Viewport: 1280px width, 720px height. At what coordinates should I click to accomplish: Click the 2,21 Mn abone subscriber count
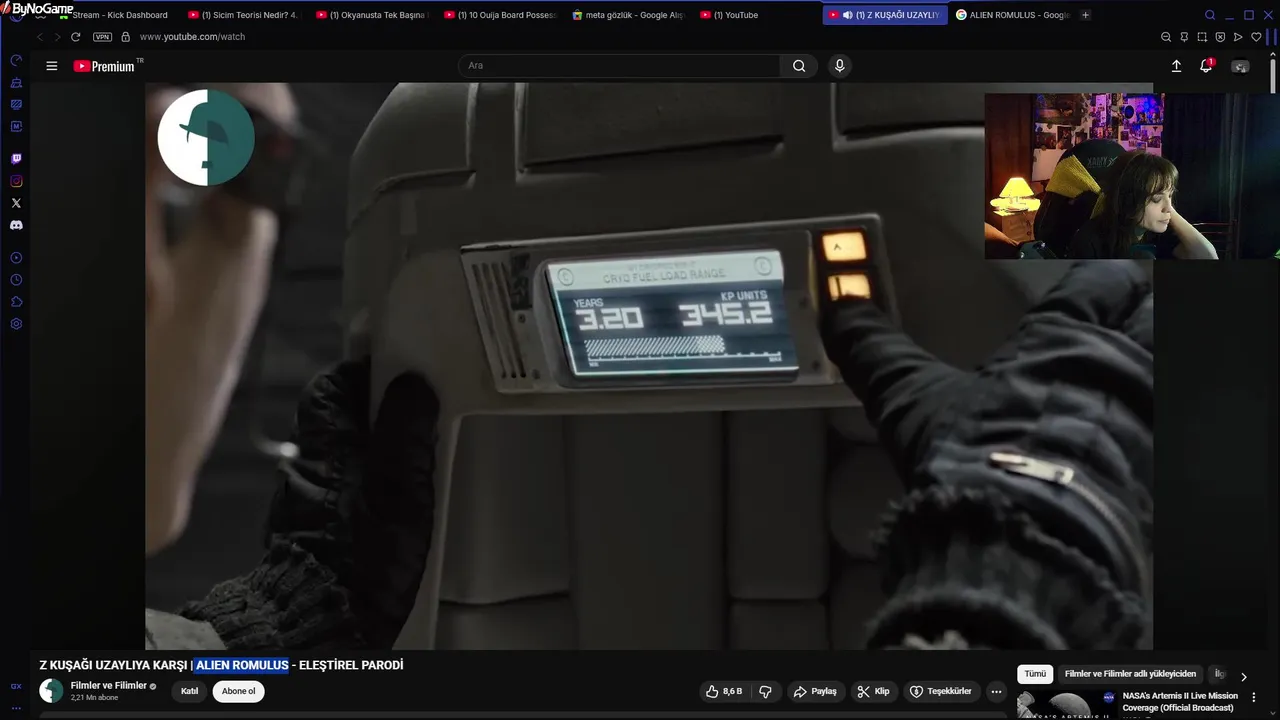coord(94,698)
